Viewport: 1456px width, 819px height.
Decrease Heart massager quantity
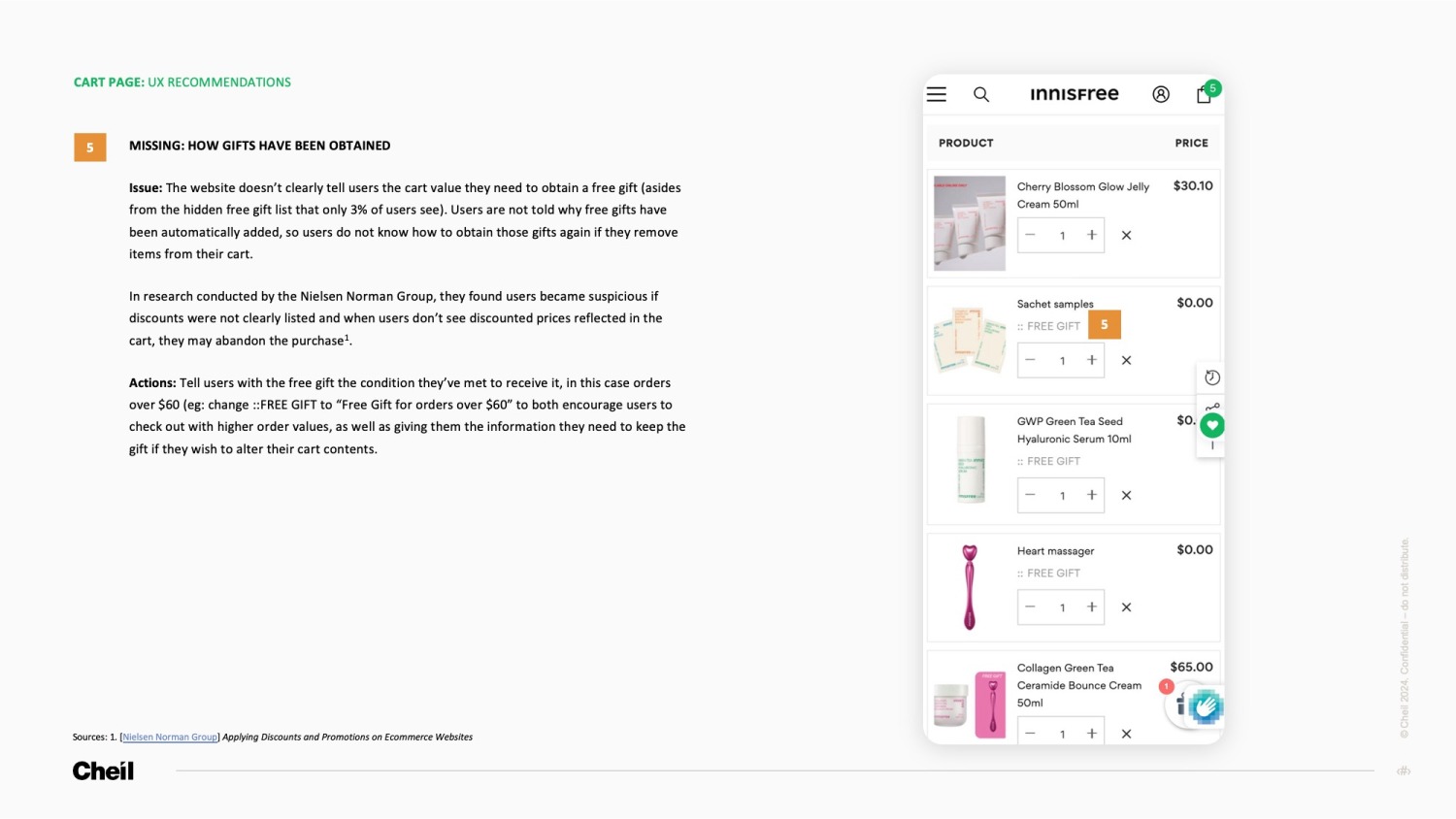tap(1031, 607)
